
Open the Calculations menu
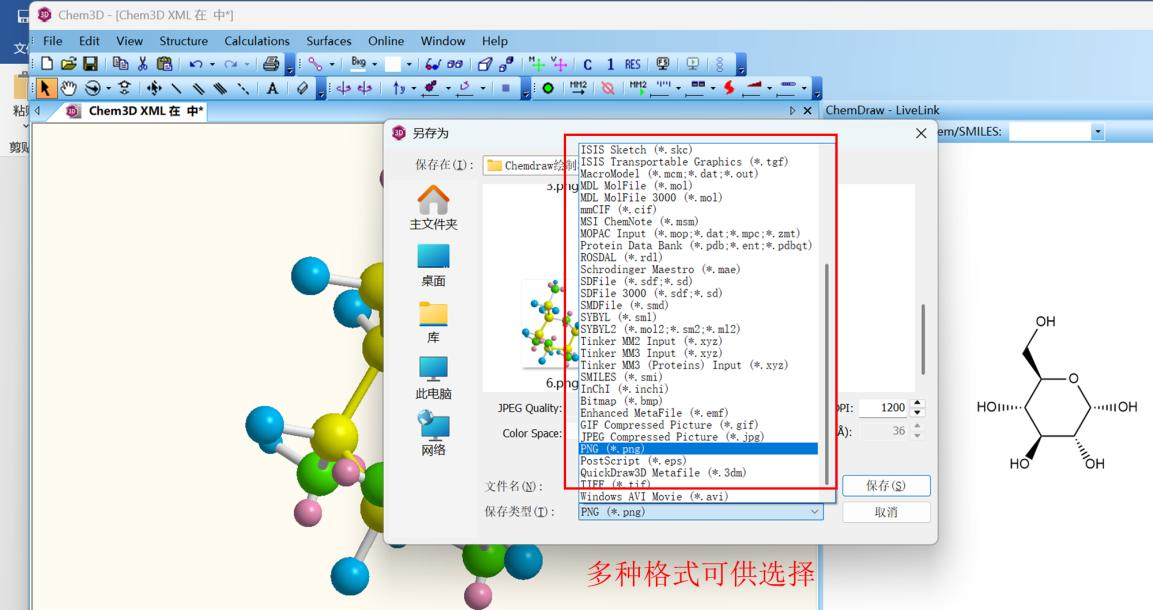pos(256,41)
